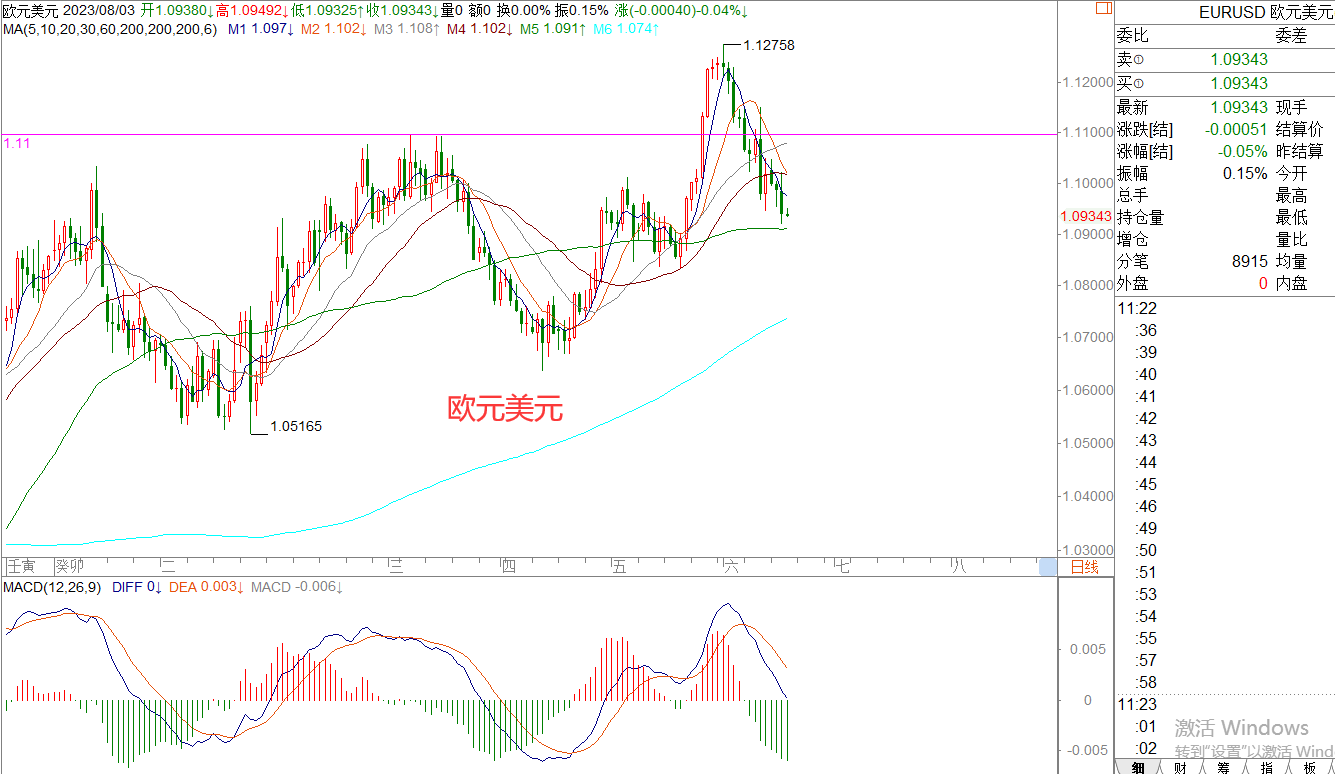The height and width of the screenshot is (774, 1335).
Task: Click the 涨跌[结] value -0.00051
Action: 1236,129
